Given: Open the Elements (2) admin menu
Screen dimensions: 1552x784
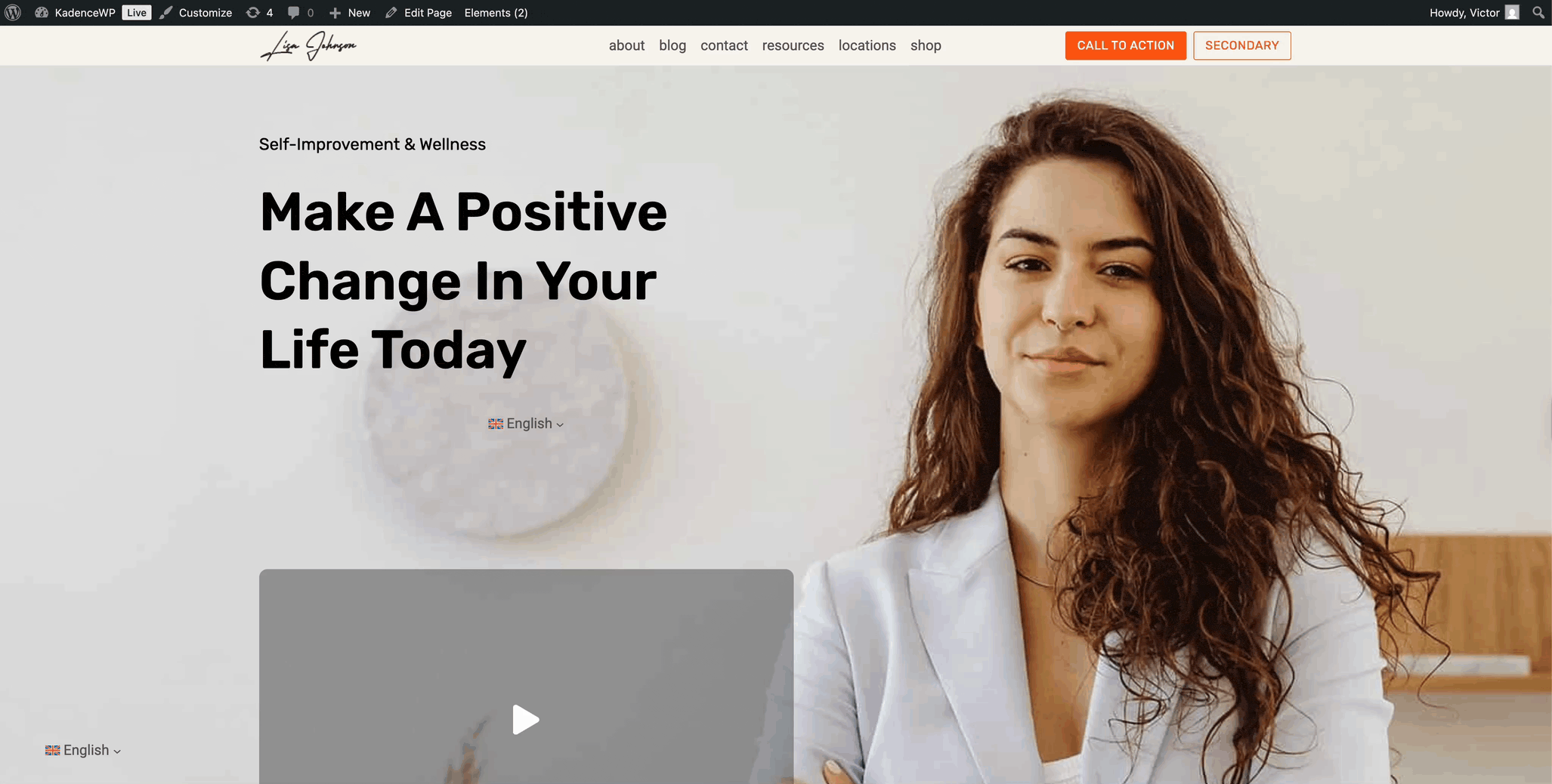Looking at the screenshot, I should (x=496, y=13).
